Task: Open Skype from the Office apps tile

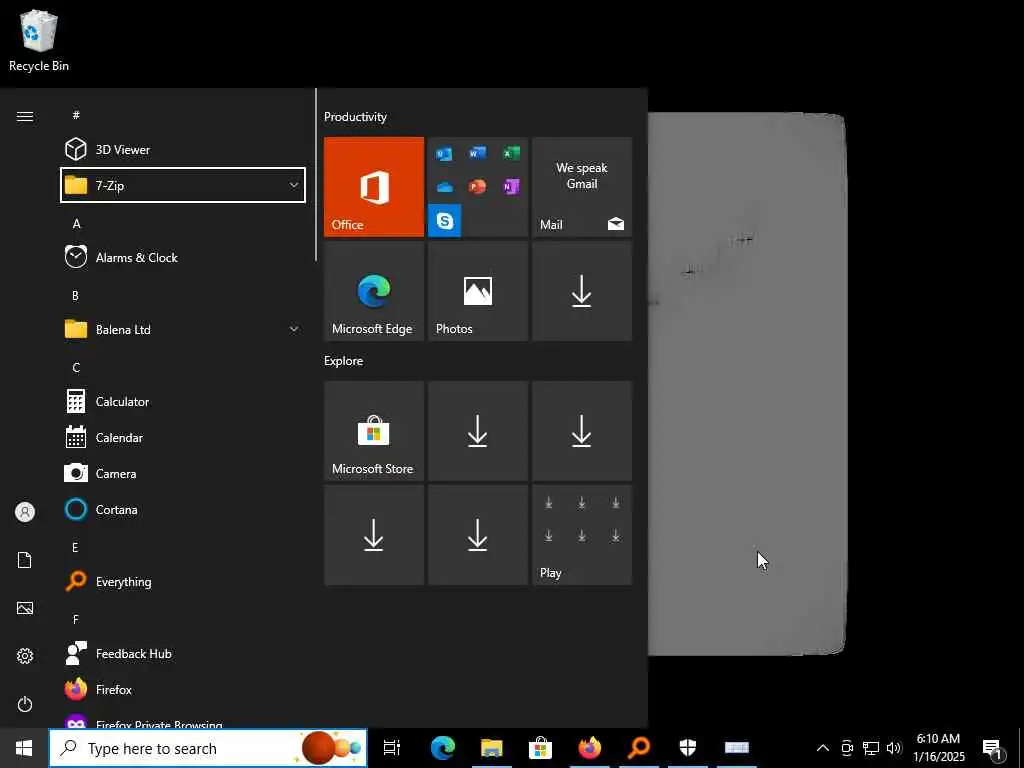Action: 445,221
